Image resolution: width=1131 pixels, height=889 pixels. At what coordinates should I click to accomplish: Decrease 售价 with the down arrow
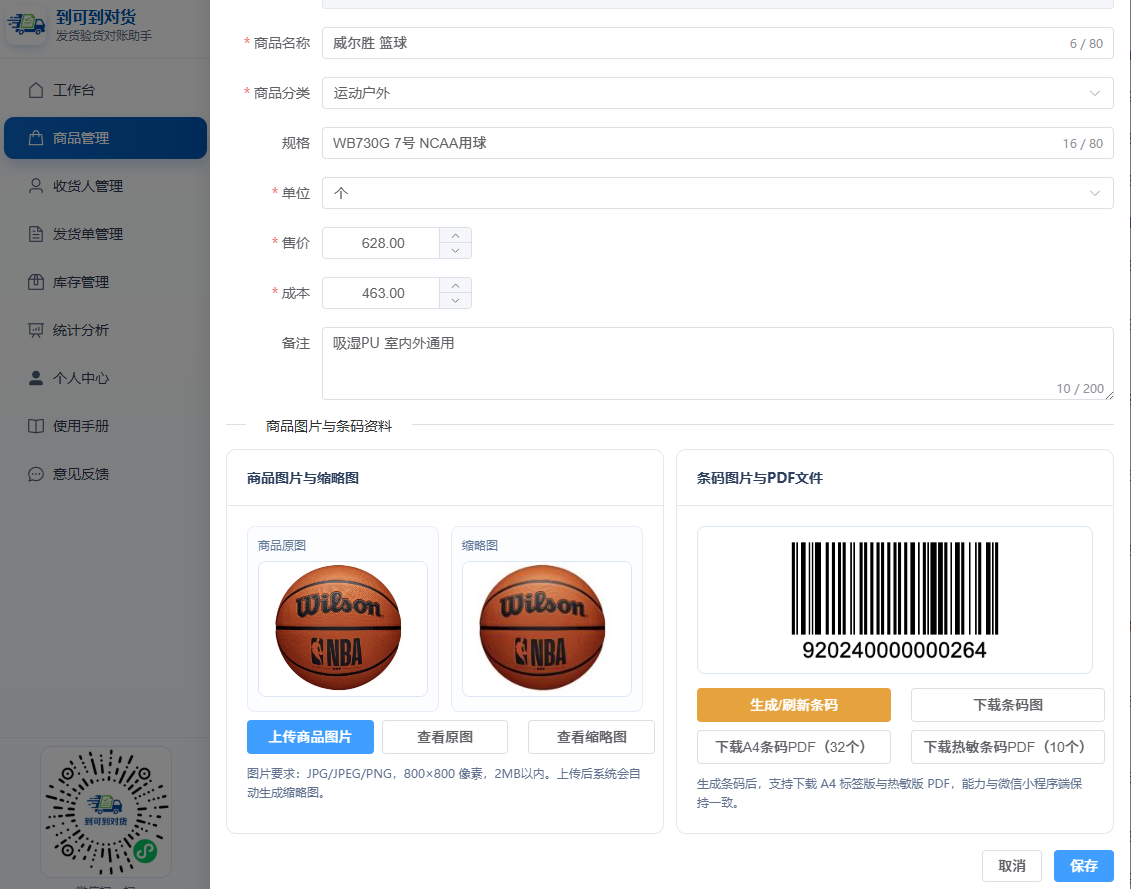[x=455, y=250]
